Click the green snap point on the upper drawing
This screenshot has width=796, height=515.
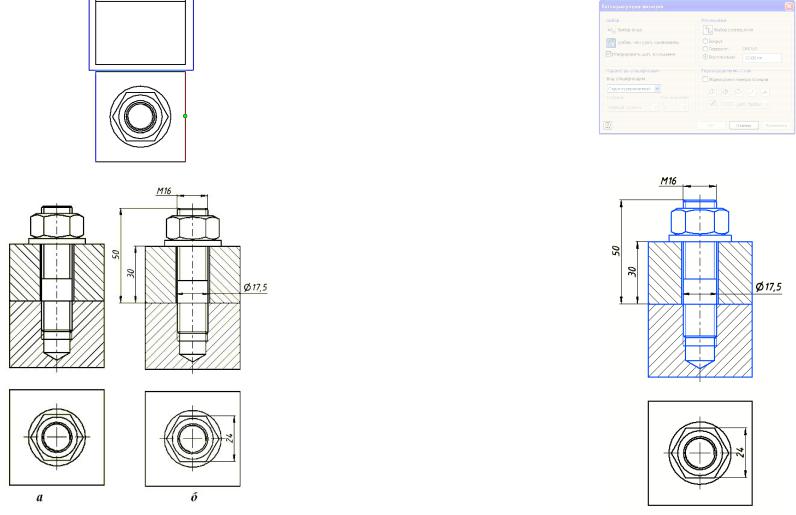(x=185, y=116)
